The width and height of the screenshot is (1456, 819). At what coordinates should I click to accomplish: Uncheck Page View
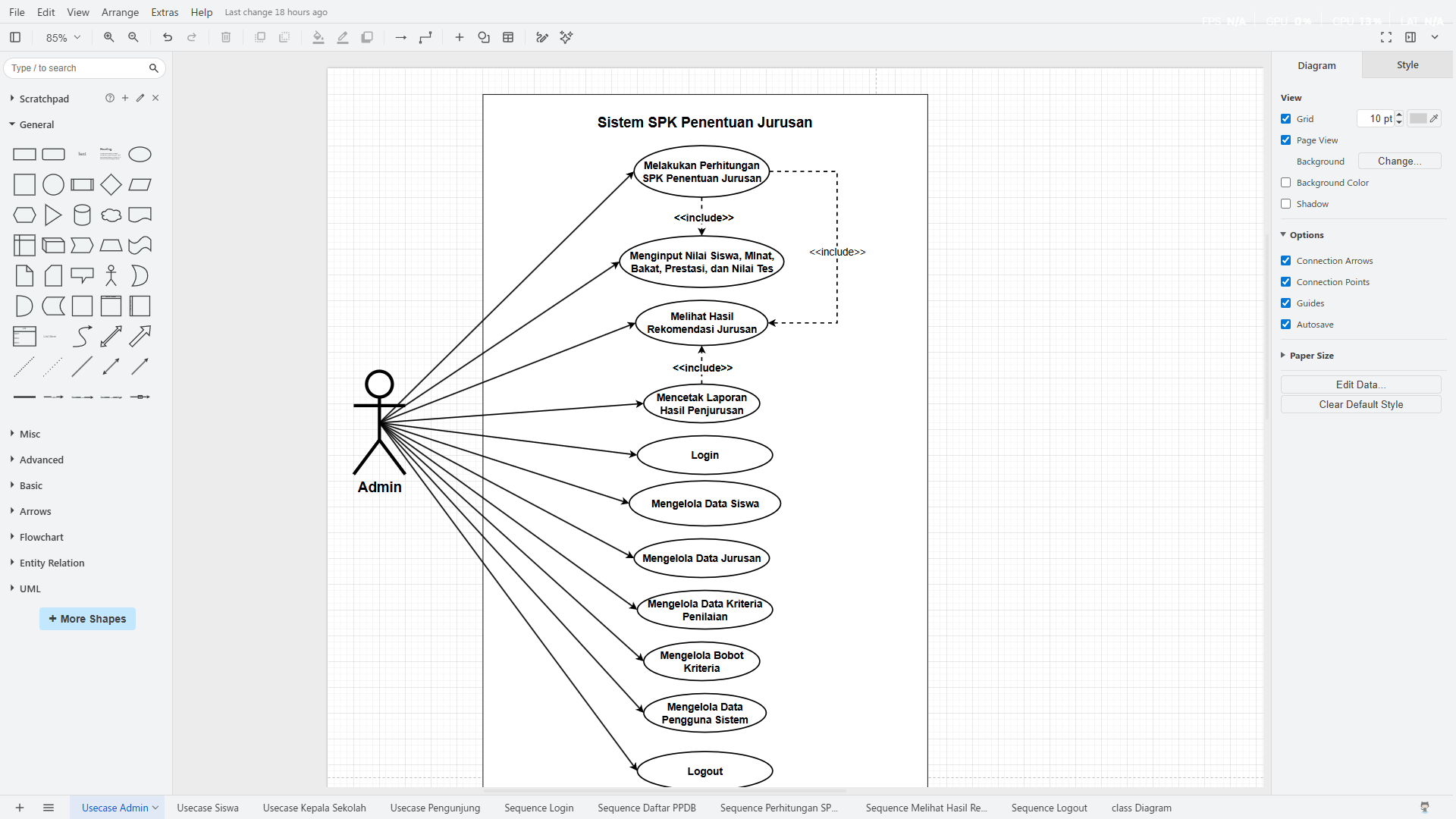tap(1286, 140)
